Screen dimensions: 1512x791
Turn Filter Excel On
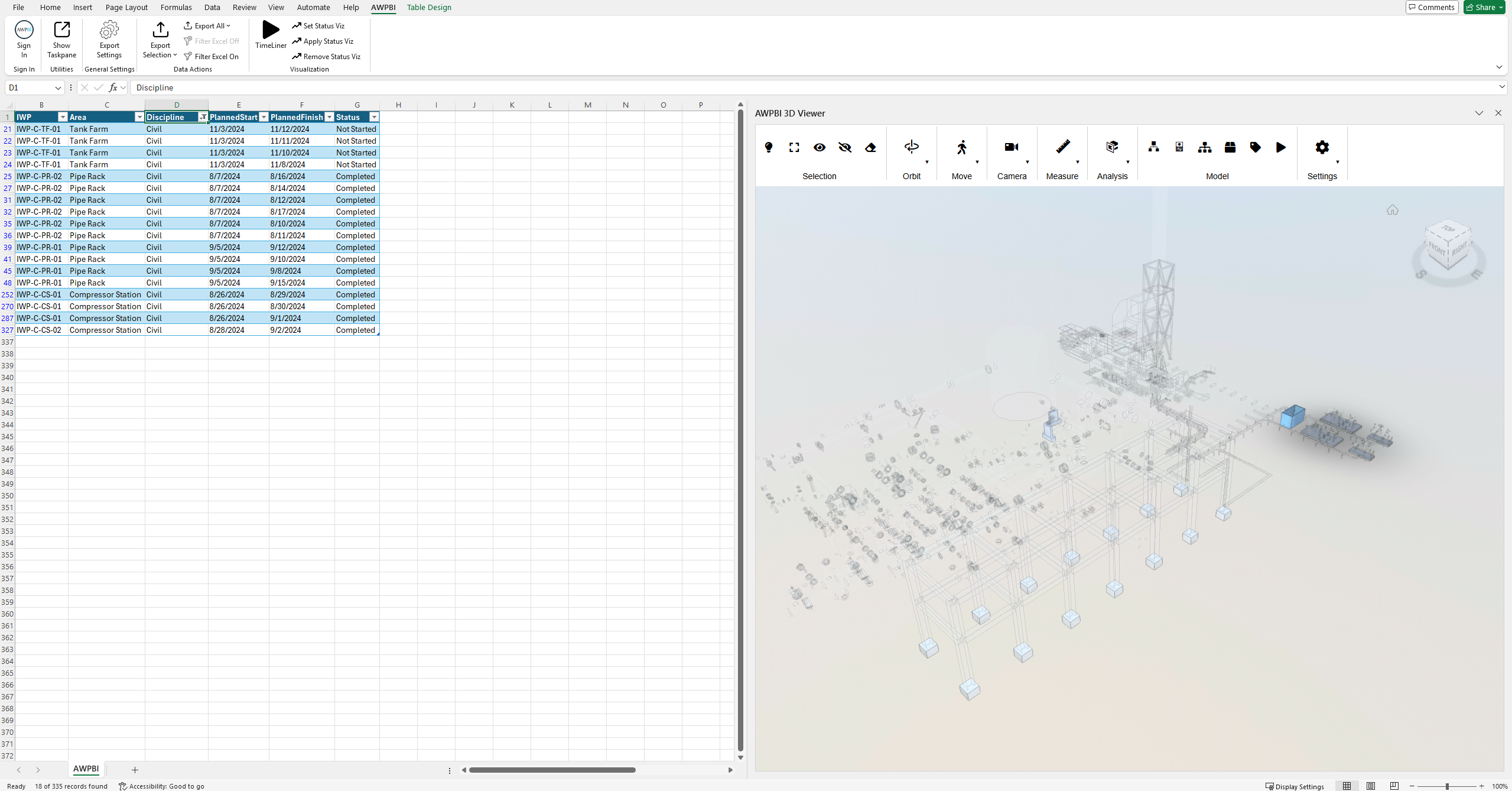pos(212,56)
